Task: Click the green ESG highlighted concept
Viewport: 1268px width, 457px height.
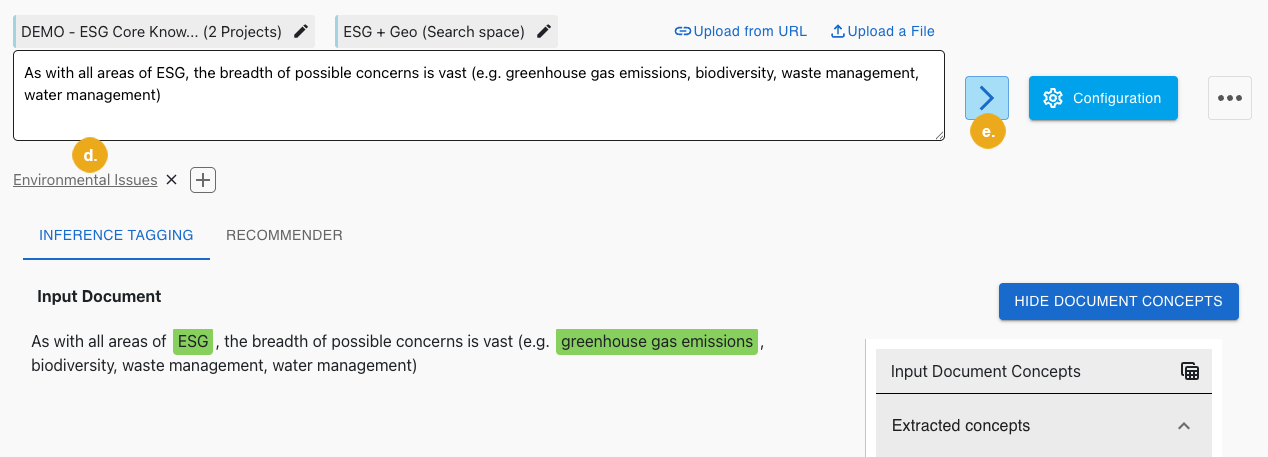Action: [x=193, y=342]
